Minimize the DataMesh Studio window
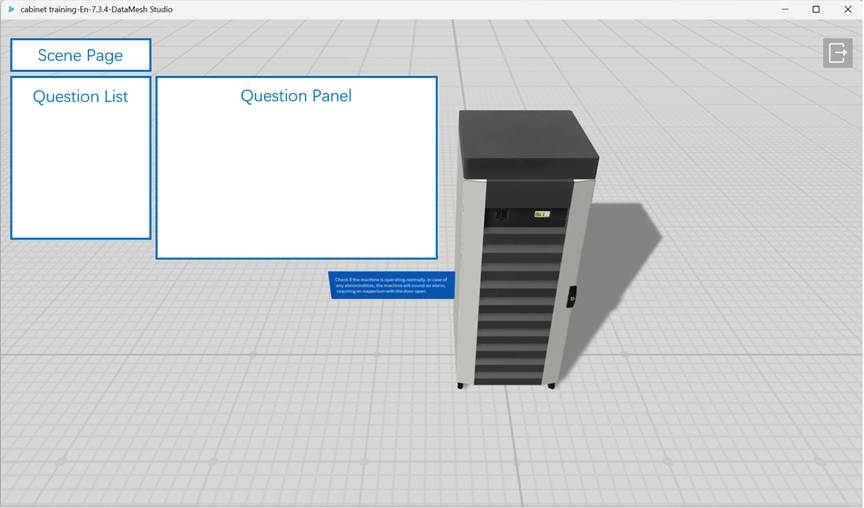864x508 pixels. coord(783,9)
